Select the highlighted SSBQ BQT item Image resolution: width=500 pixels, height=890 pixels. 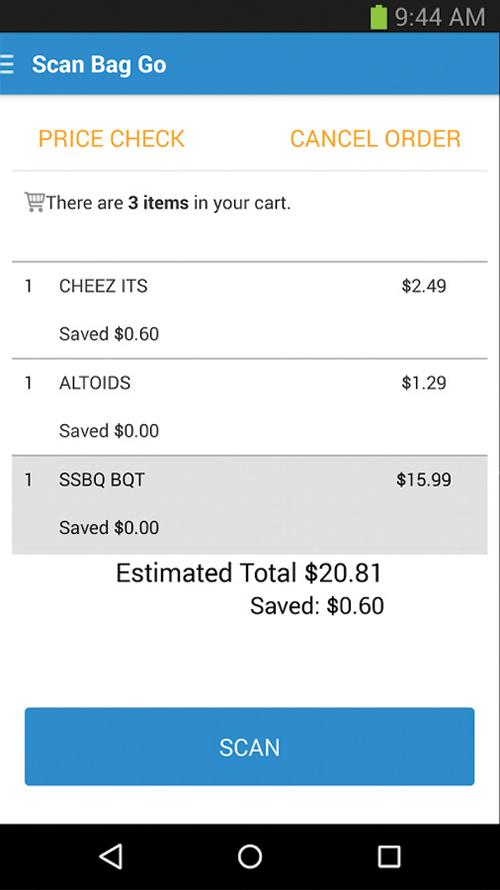pos(249,505)
